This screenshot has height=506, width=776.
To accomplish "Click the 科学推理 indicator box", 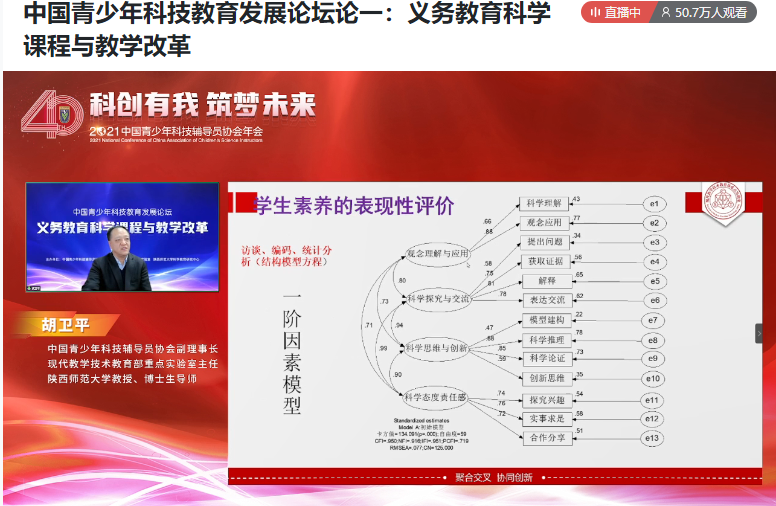I will coord(547,340).
